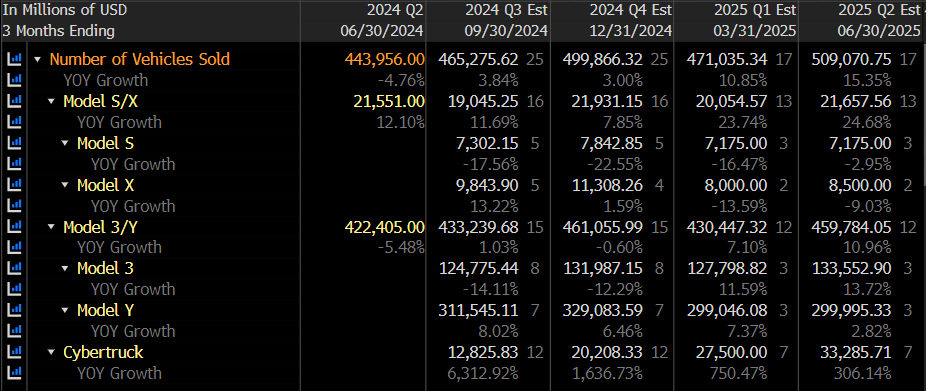
Task: Select the 2024 Q3 Est column header
Action: (506, 9)
